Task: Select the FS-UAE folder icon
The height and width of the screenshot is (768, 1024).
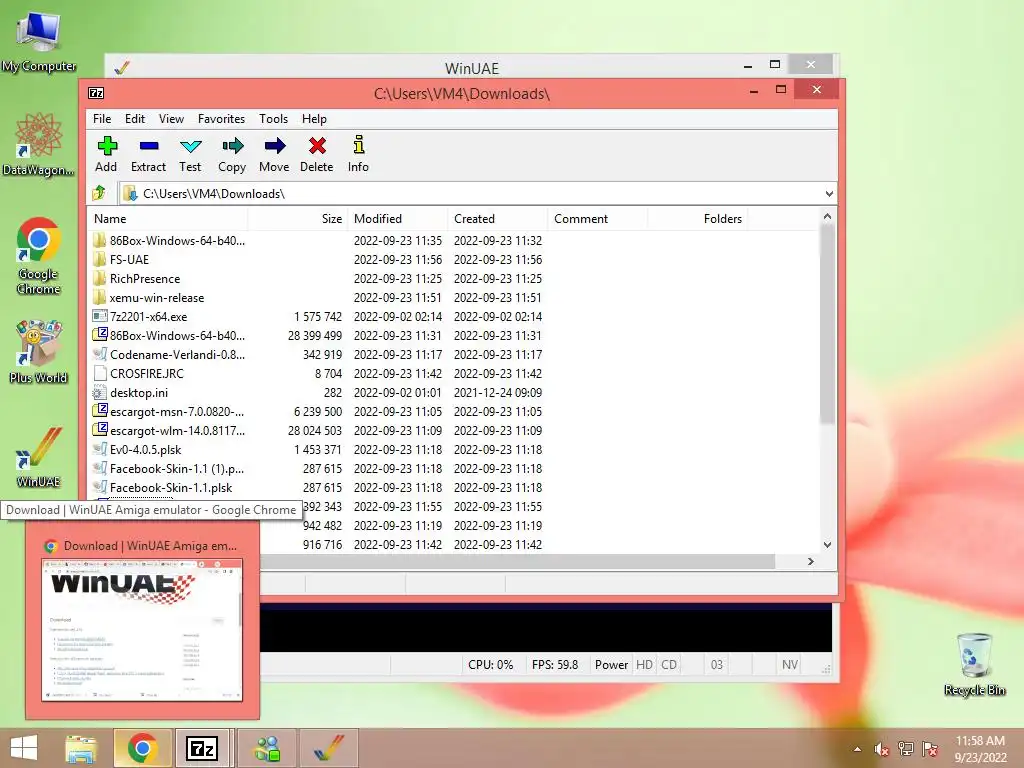Action: tap(99, 259)
